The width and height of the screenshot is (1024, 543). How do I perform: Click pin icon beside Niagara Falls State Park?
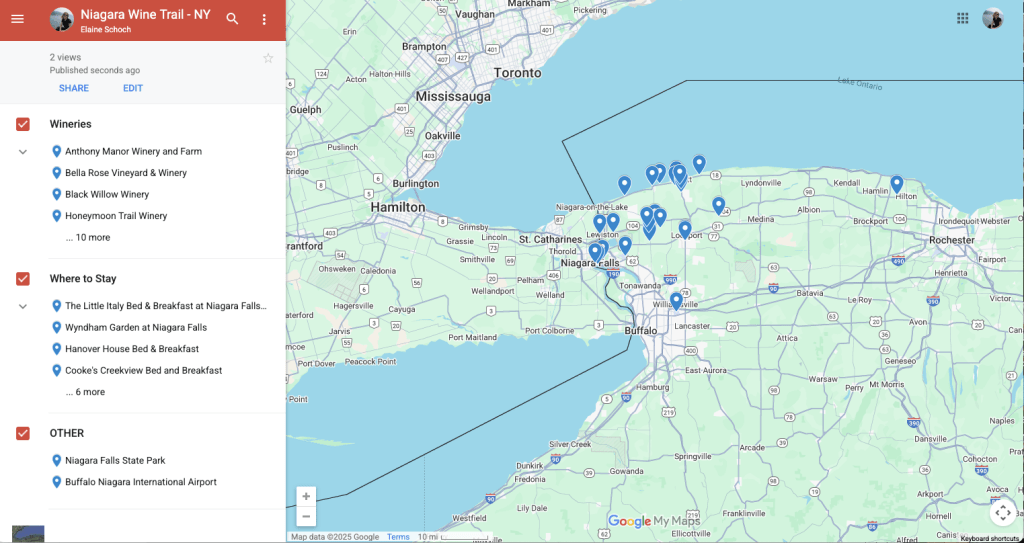pyautogui.click(x=57, y=460)
